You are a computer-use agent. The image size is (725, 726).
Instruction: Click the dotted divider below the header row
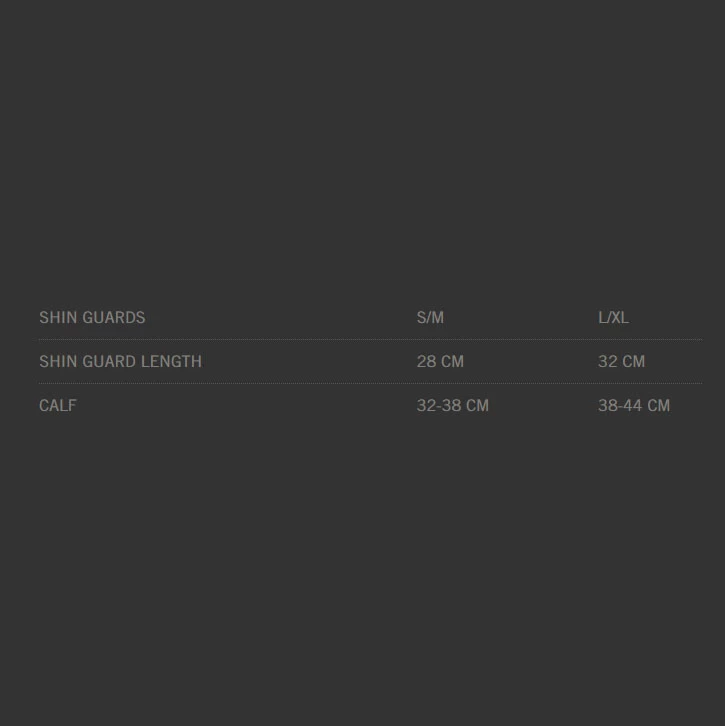pyautogui.click(x=370, y=340)
